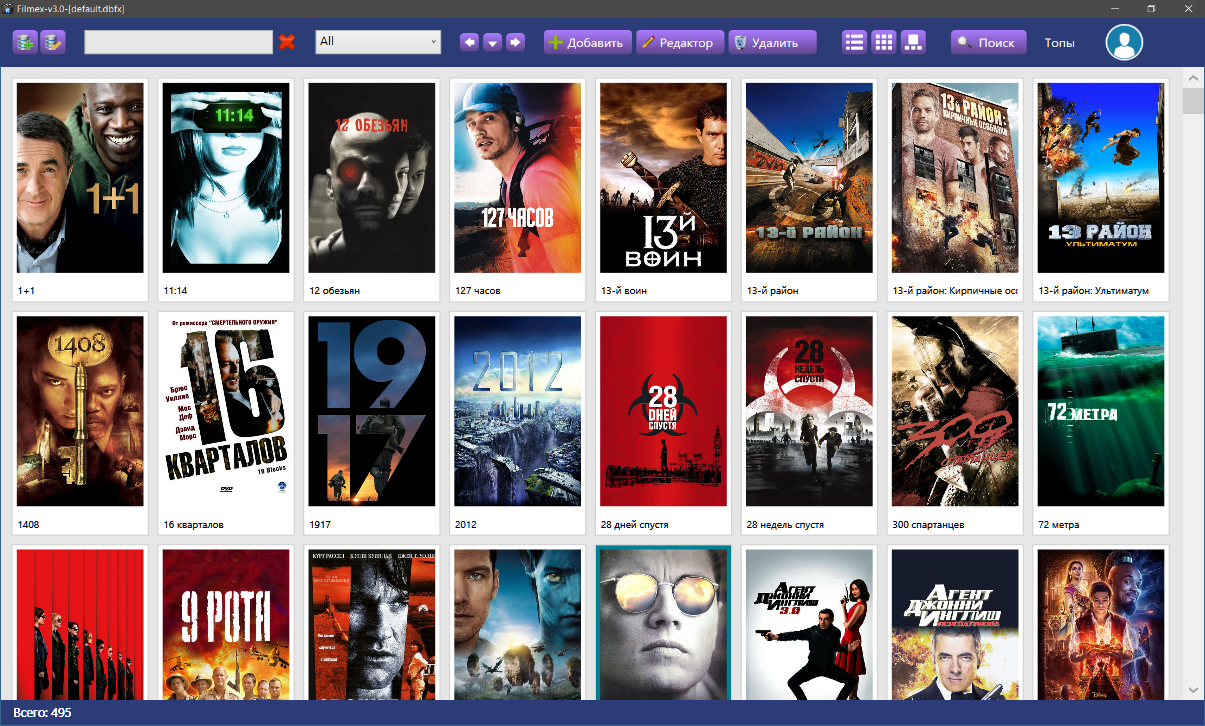Open the user profile avatar icon

[1124, 42]
